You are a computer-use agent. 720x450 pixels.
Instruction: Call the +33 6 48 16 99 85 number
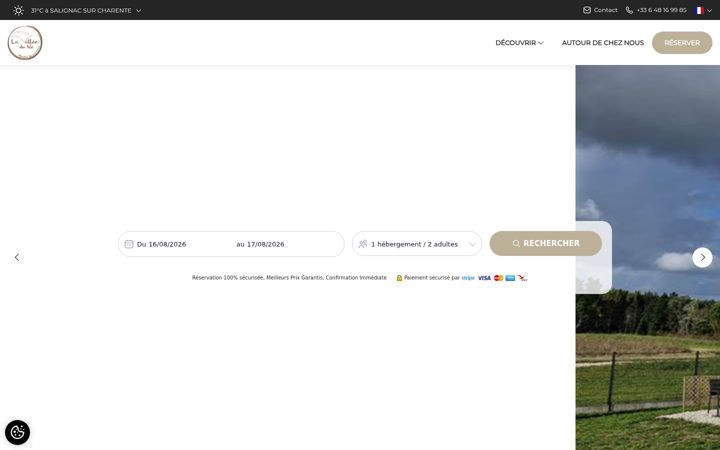pos(661,10)
